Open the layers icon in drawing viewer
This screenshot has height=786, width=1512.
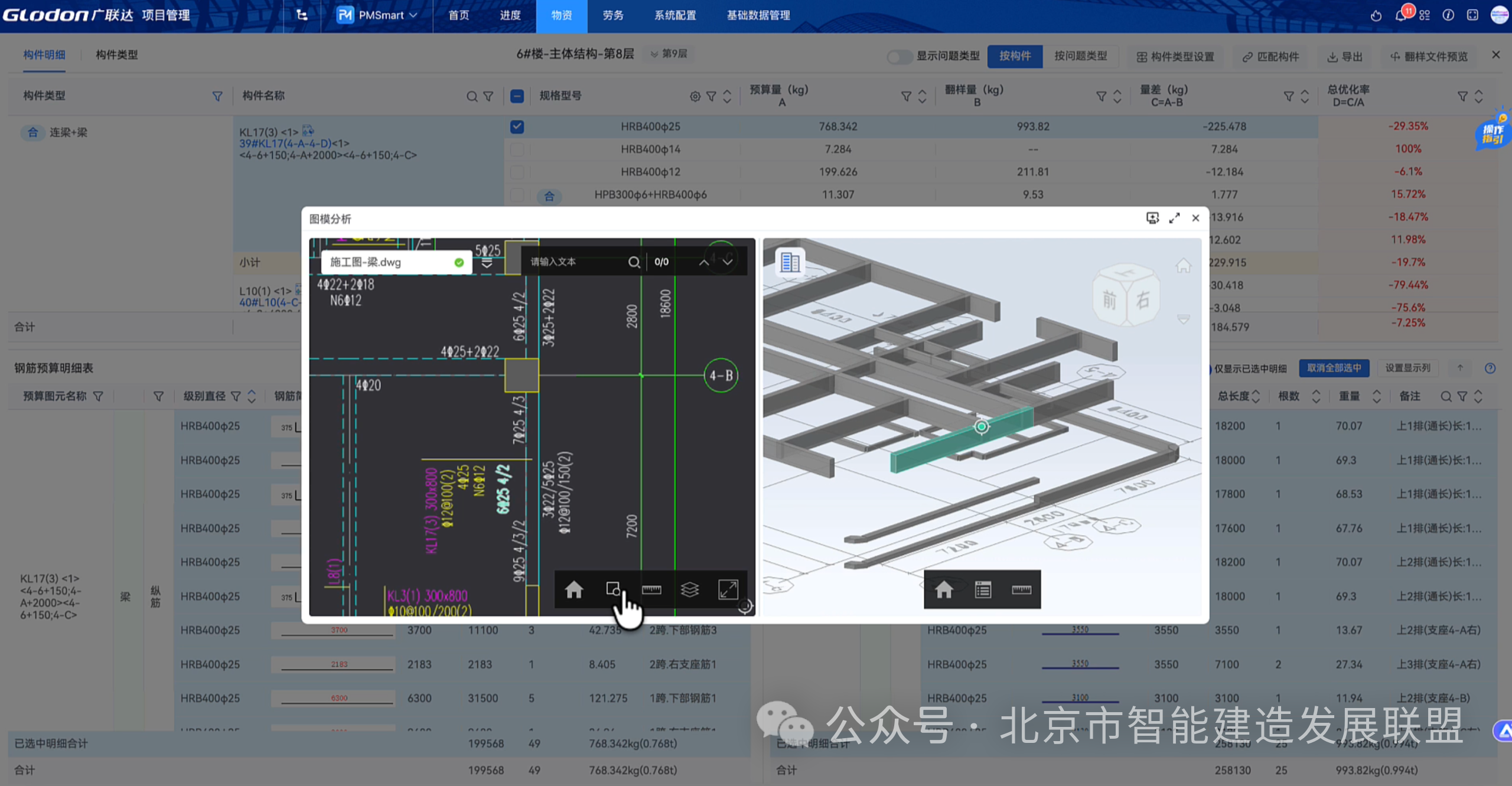(x=690, y=589)
